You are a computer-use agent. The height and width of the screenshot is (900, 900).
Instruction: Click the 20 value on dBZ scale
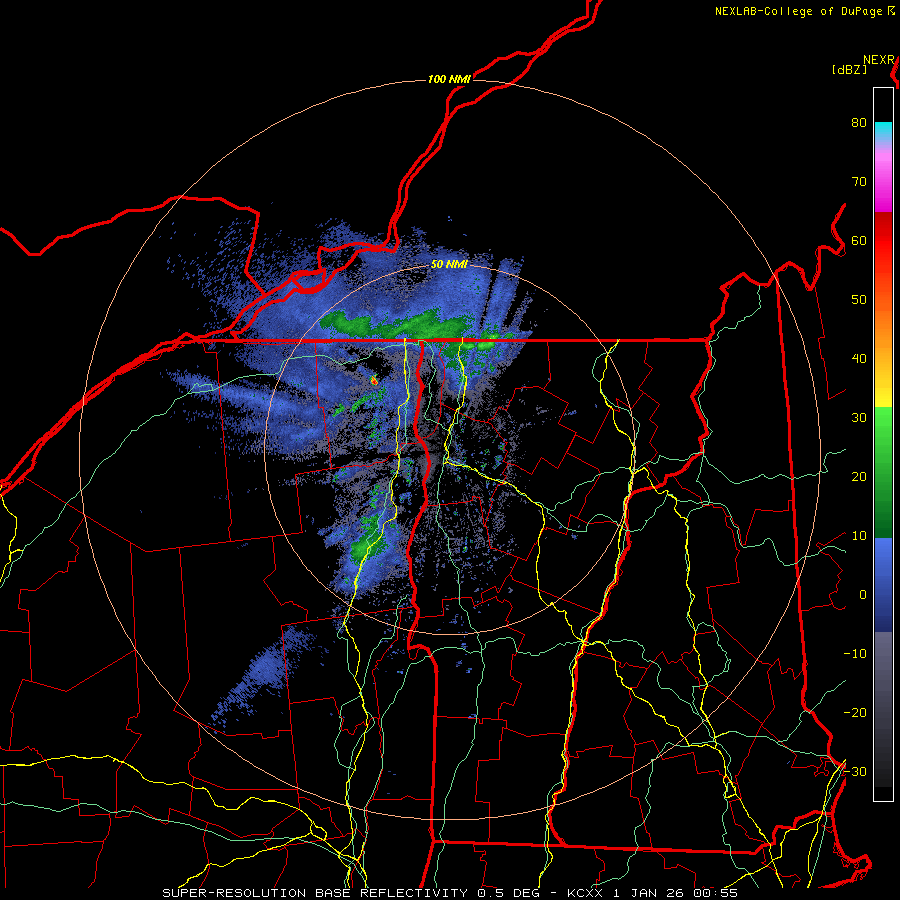[x=859, y=477]
